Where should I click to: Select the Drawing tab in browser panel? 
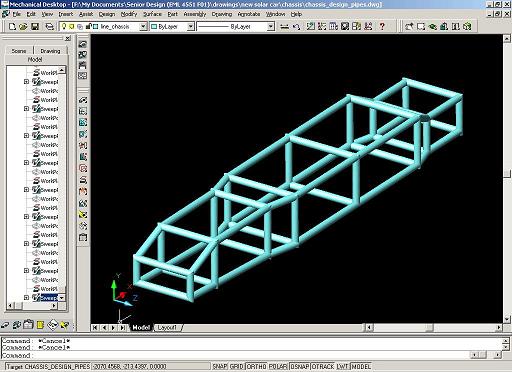click(x=50, y=51)
